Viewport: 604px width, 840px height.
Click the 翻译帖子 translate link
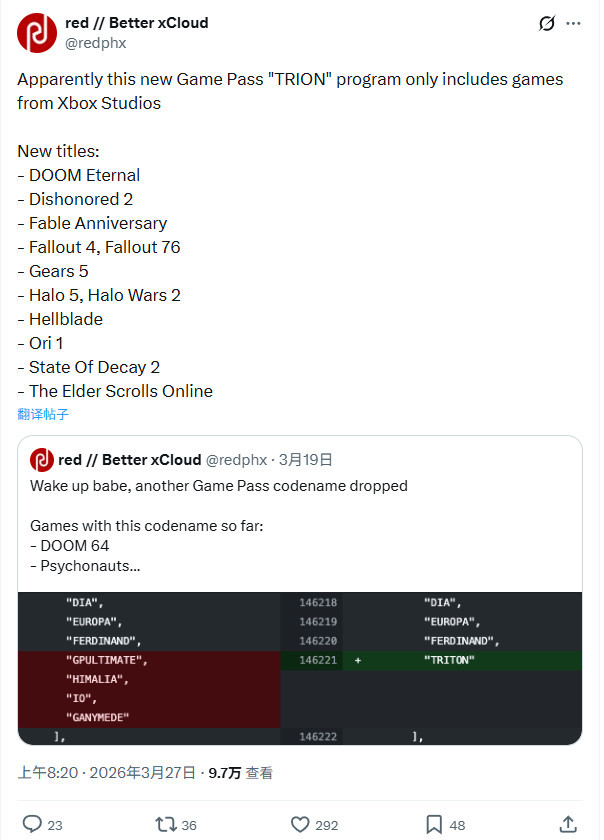click(42, 414)
